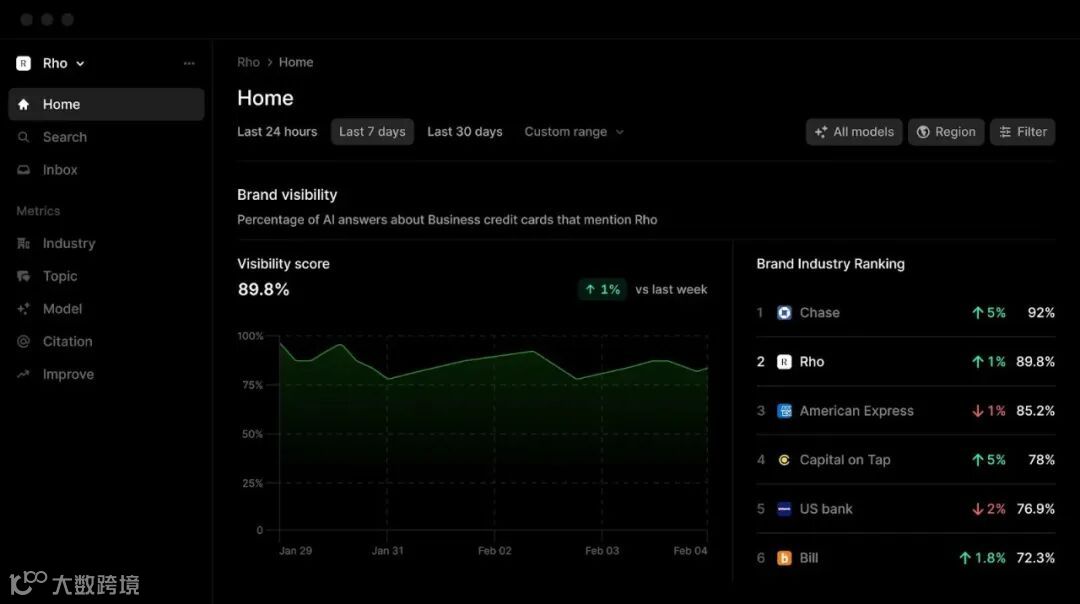
Task: Open the sidebar three-dot more menu
Action: click(x=189, y=63)
